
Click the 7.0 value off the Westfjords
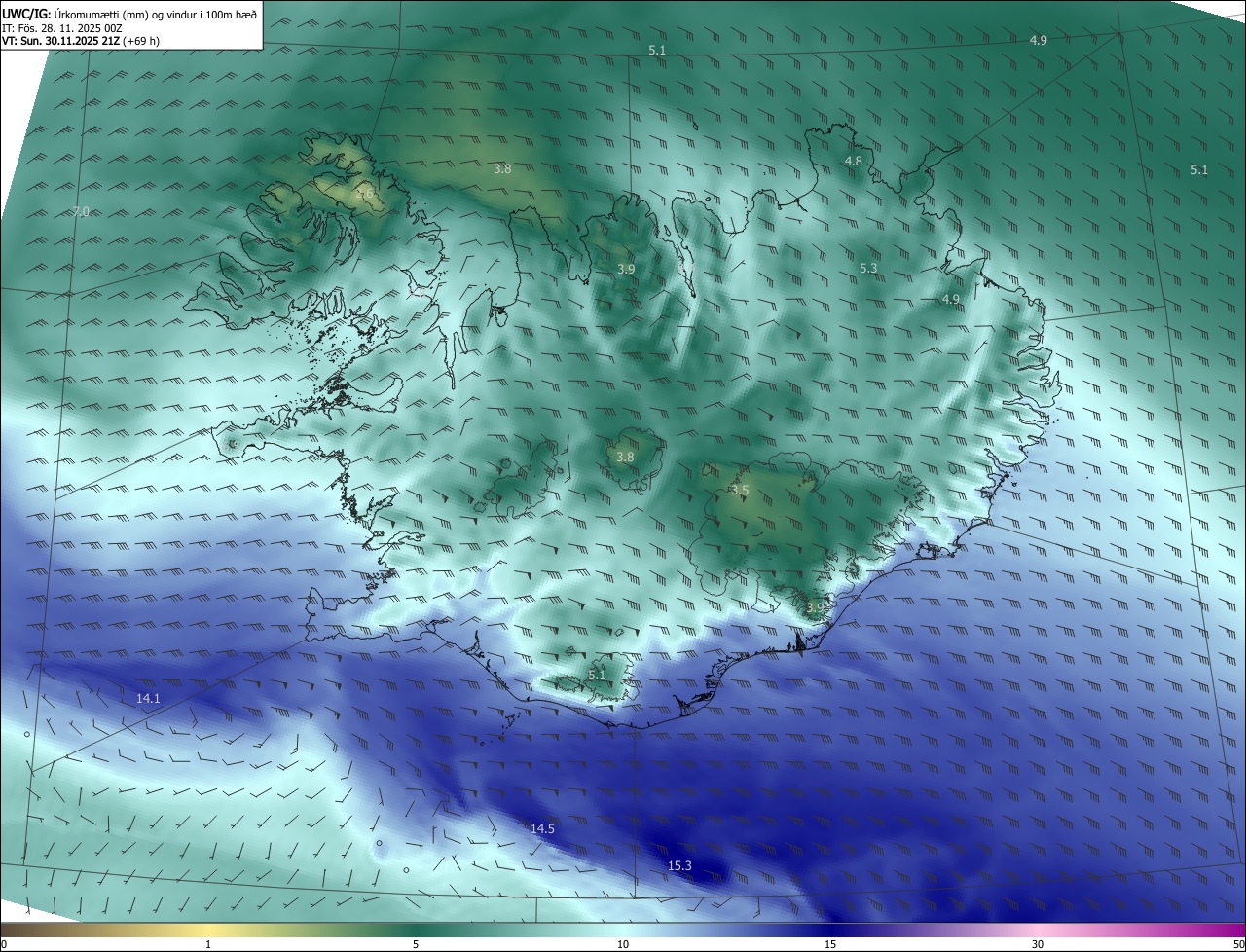[x=81, y=211]
